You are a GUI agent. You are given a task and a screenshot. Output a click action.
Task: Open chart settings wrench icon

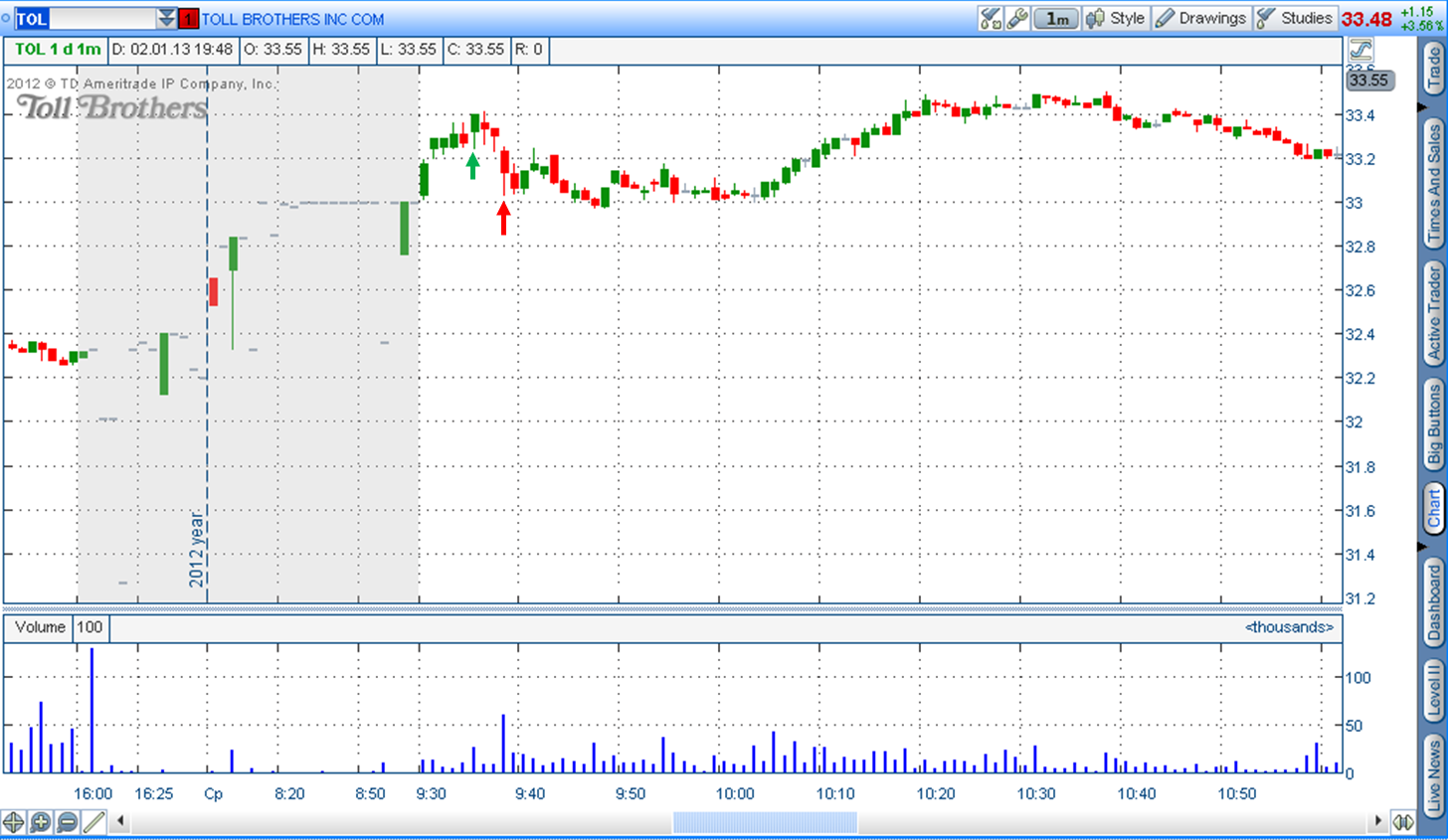[1016, 18]
